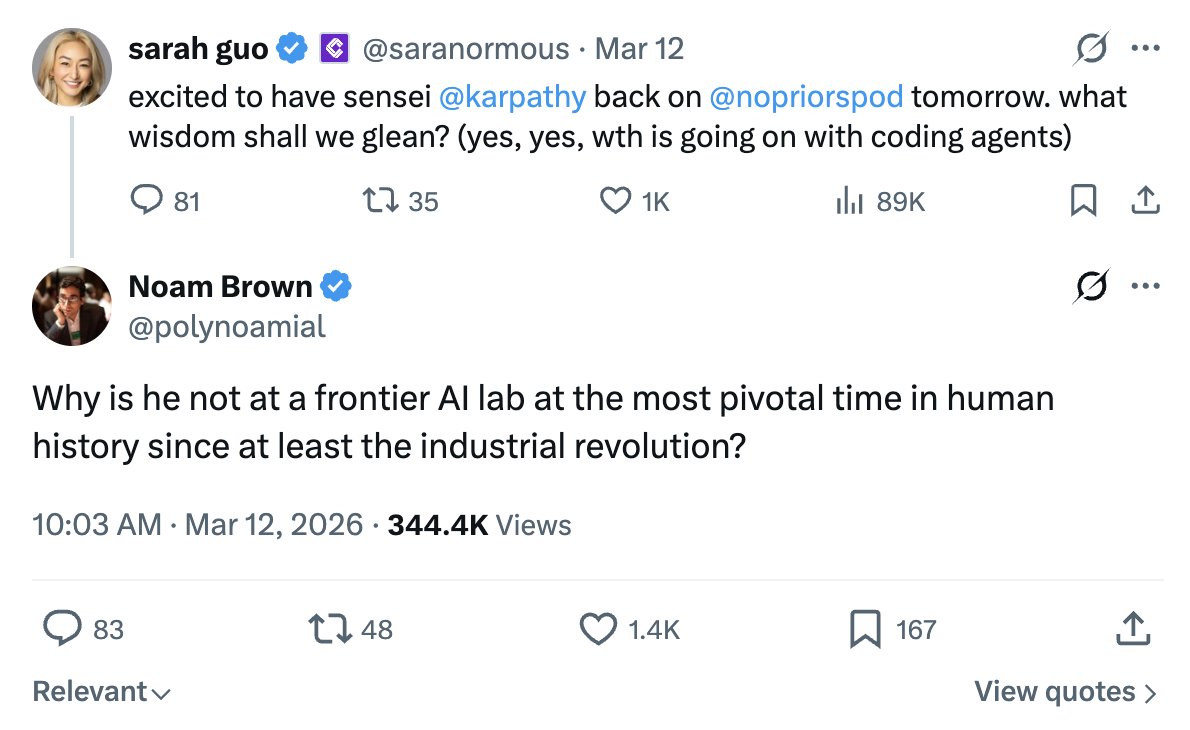Expand the Relevant sort dropdown
Screen dimensions: 1190x730
(x=100, y=691)
